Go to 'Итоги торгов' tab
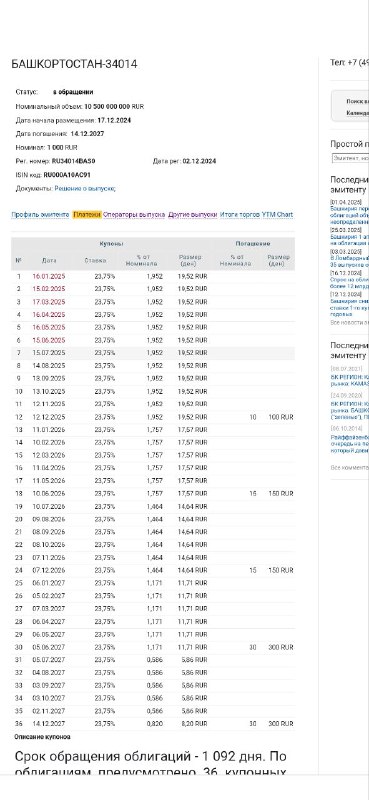 coord(239,215)
